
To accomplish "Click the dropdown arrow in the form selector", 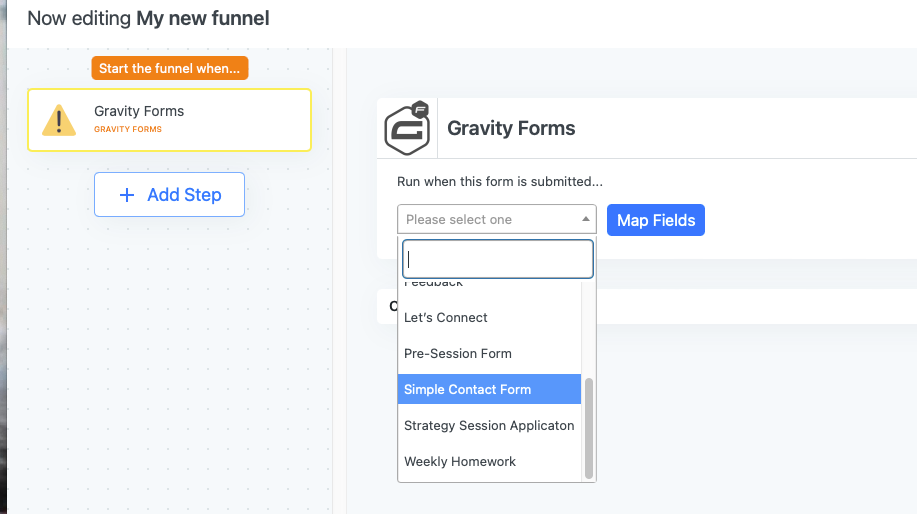I will click(x=585, y=219).
